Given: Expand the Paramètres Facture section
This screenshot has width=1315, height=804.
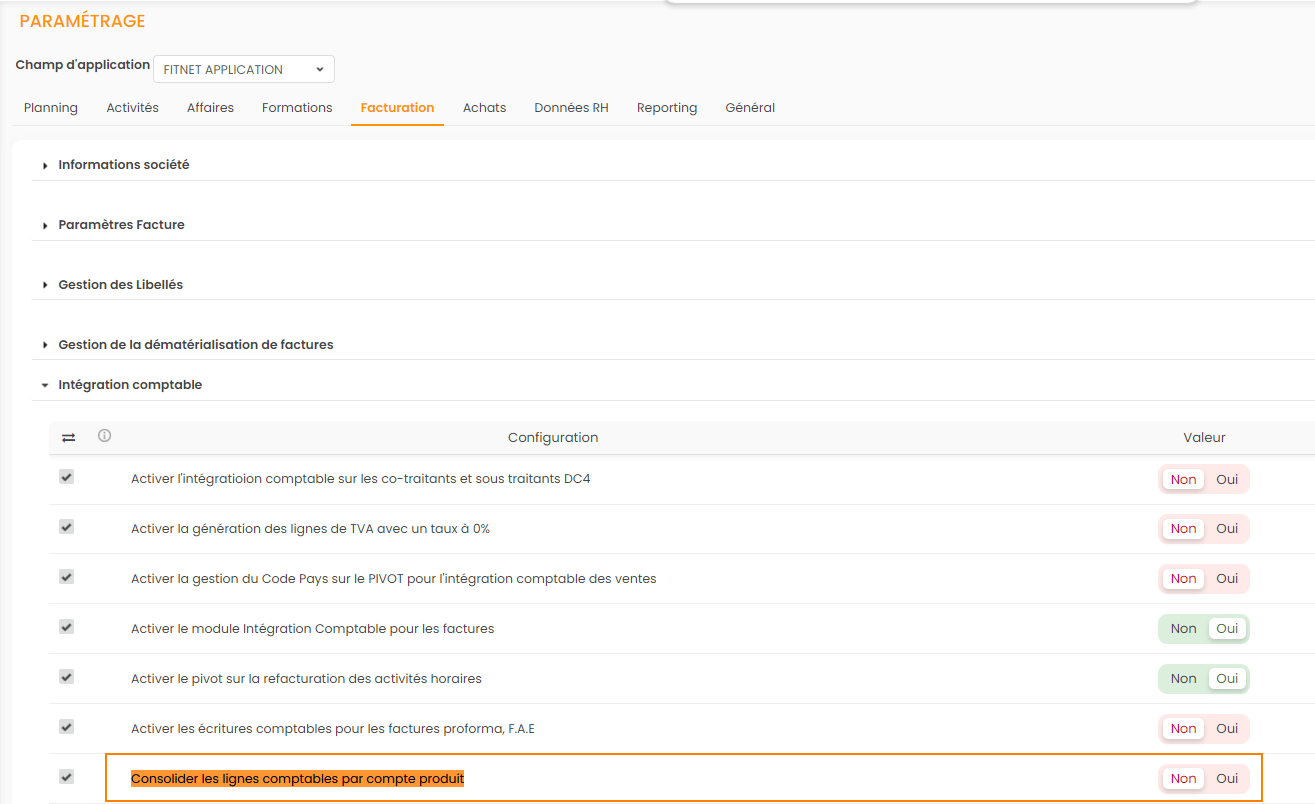Looking at the screenshot, I should pyautogui.click(x=121, y=225).
